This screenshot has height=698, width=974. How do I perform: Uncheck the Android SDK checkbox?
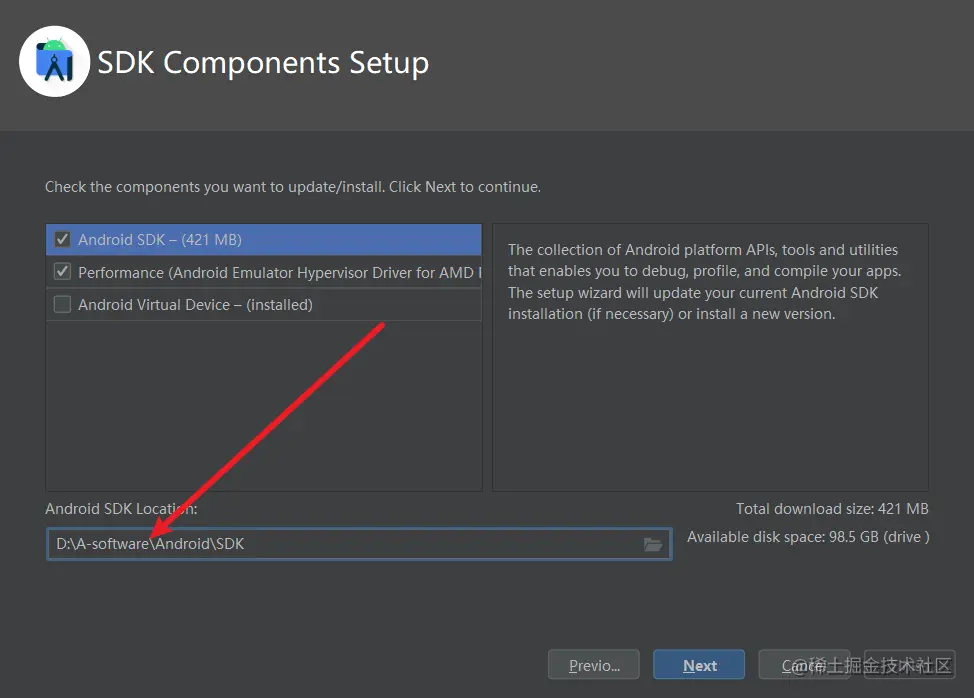62,239
